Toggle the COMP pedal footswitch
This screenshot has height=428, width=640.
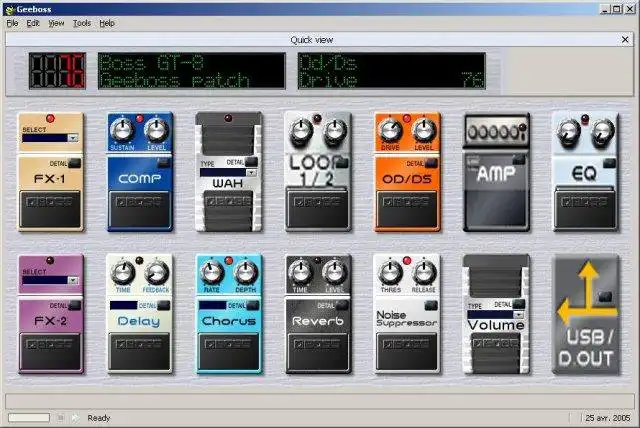tap(139, 209)
